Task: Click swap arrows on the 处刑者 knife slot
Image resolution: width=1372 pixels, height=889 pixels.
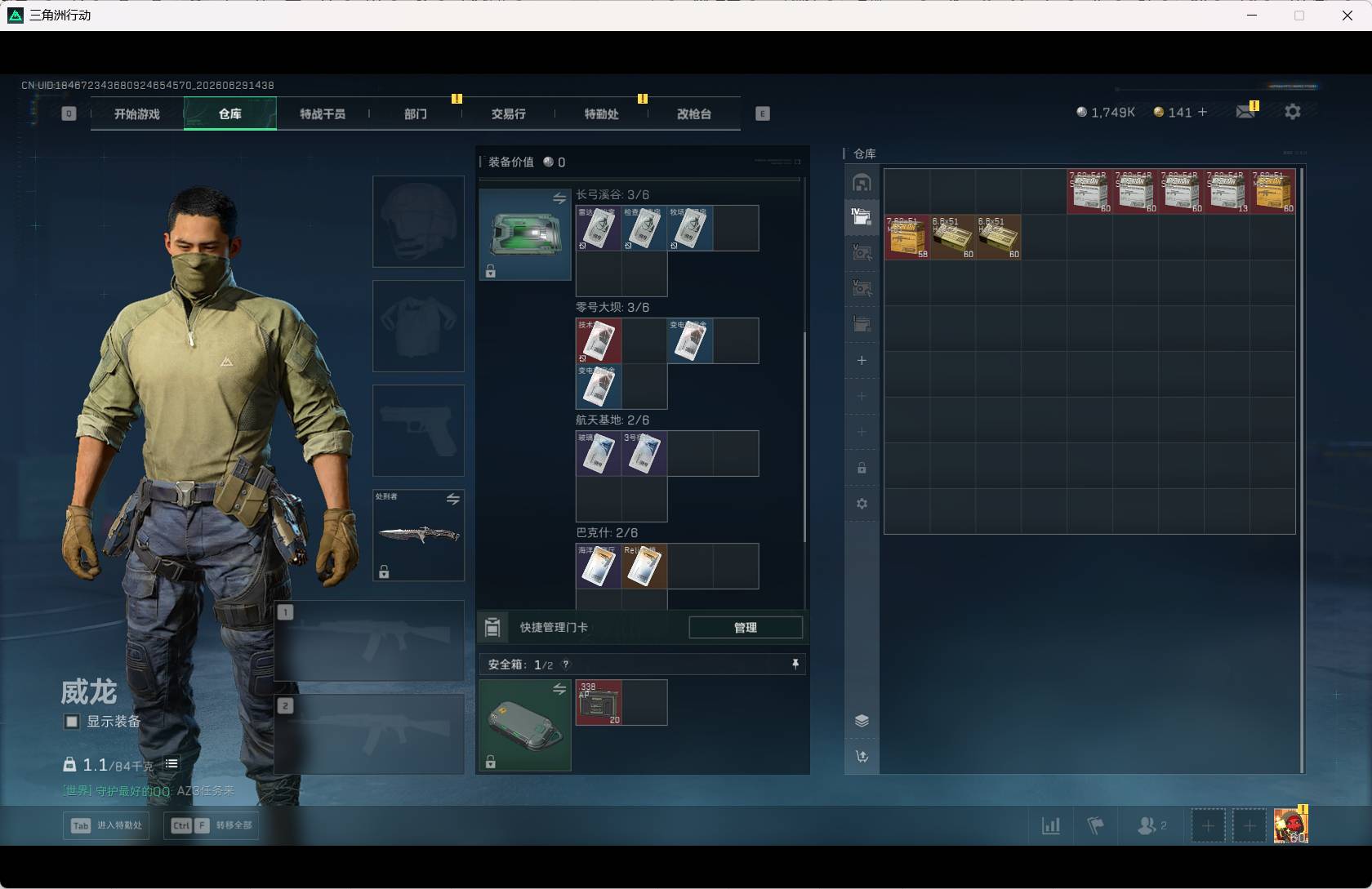Action: (453, 499)
